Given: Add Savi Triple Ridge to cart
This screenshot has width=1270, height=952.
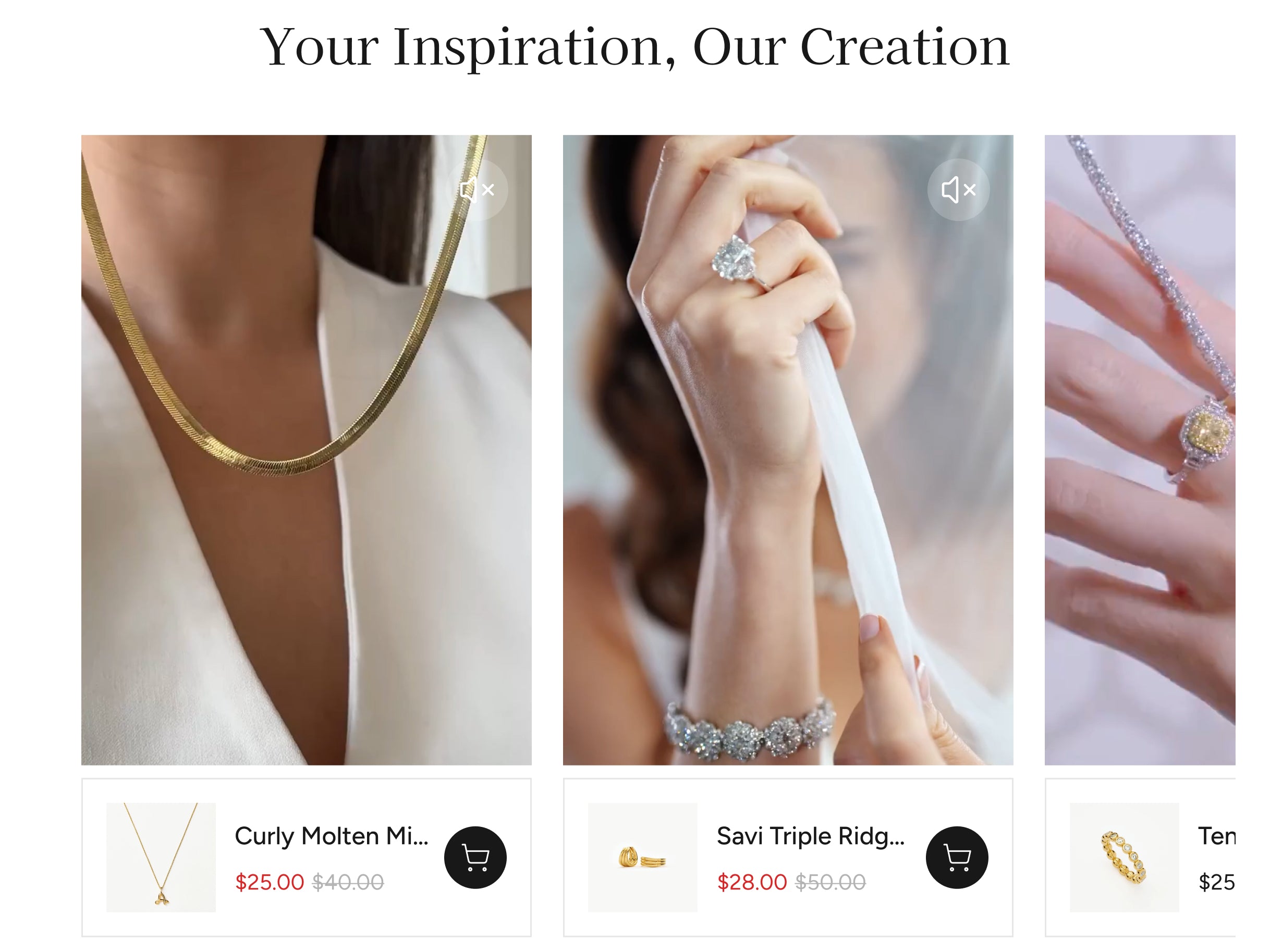Looking at the screenshot, I should click(x=957, y=857).
